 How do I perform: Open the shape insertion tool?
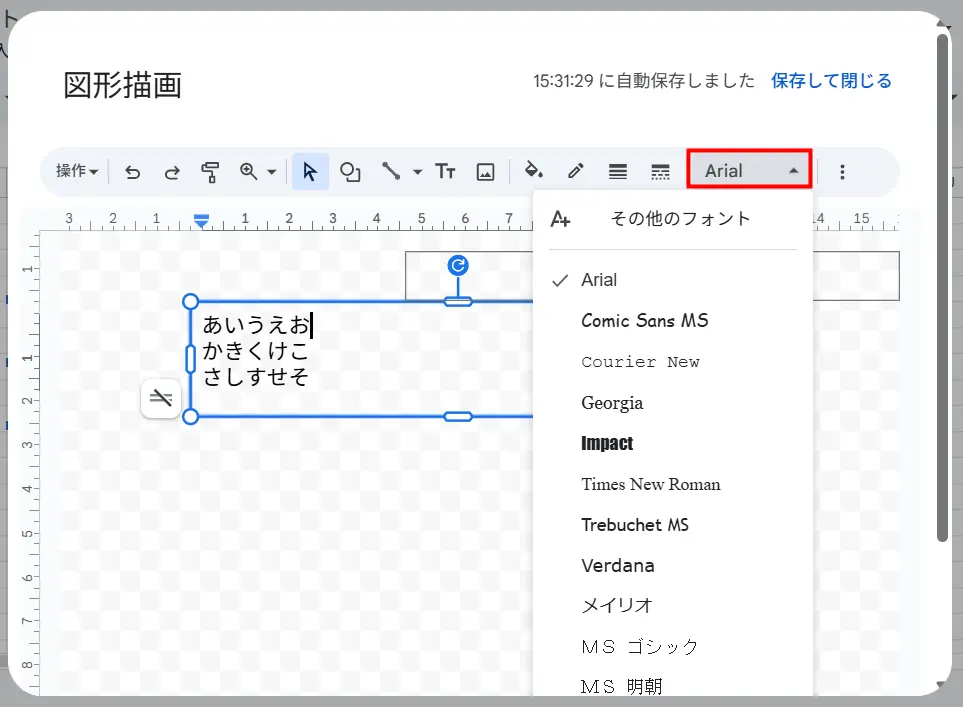tap(350, 172)
